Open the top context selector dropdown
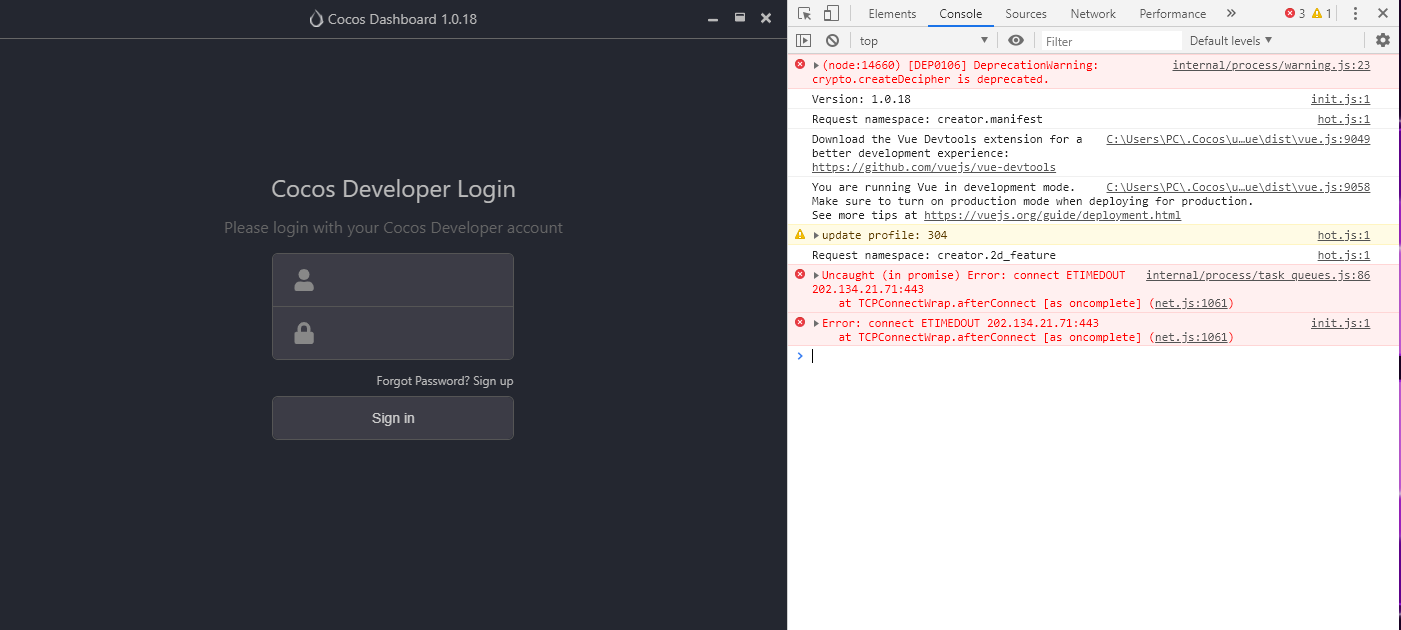 click(922, 41)
